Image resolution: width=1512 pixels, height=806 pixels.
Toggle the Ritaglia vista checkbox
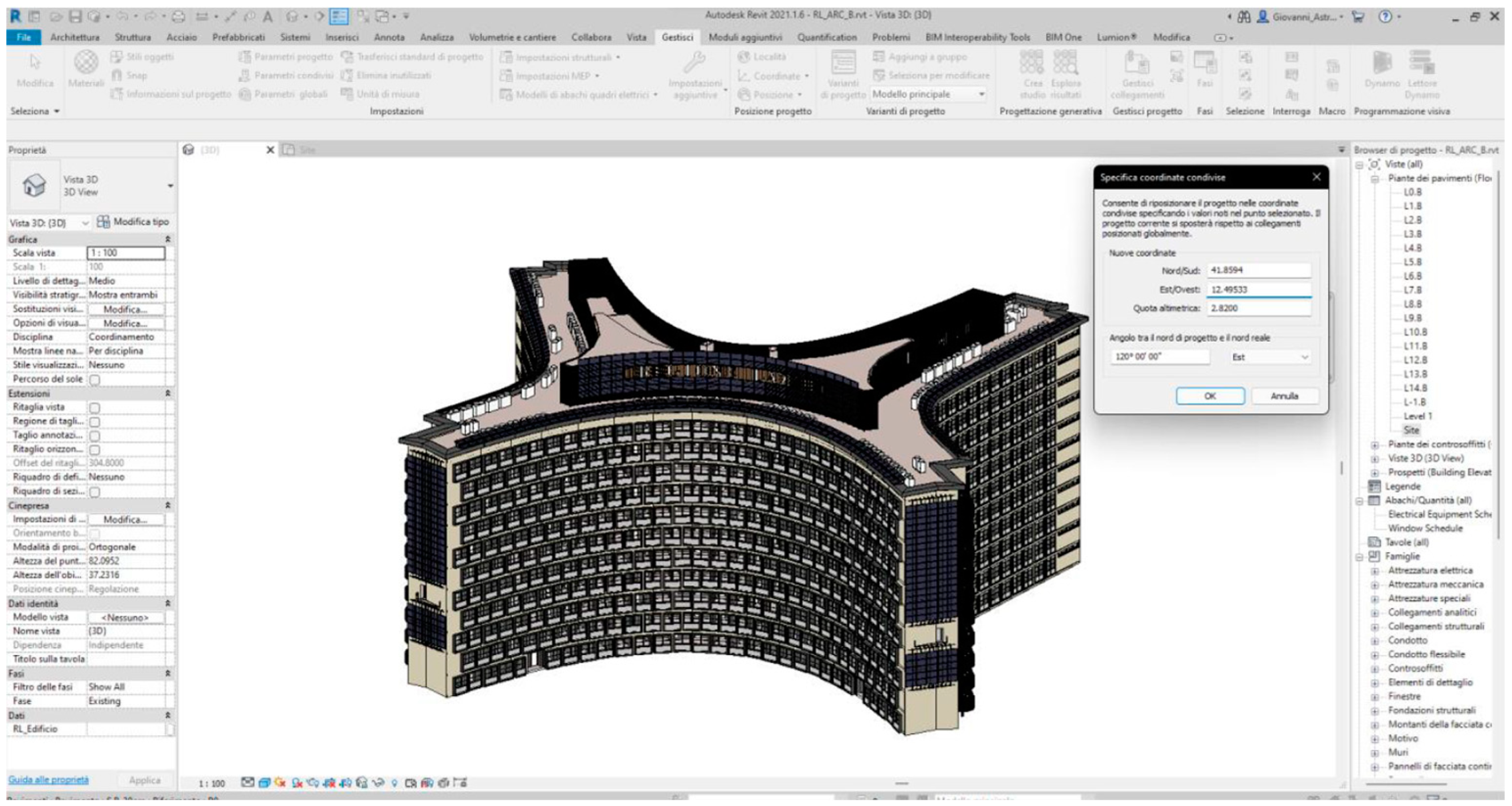point(94,407)
